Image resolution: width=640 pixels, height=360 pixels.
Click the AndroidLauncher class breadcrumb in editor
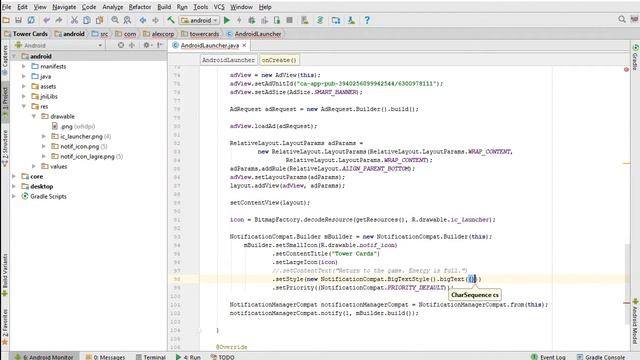coord(229,60)
